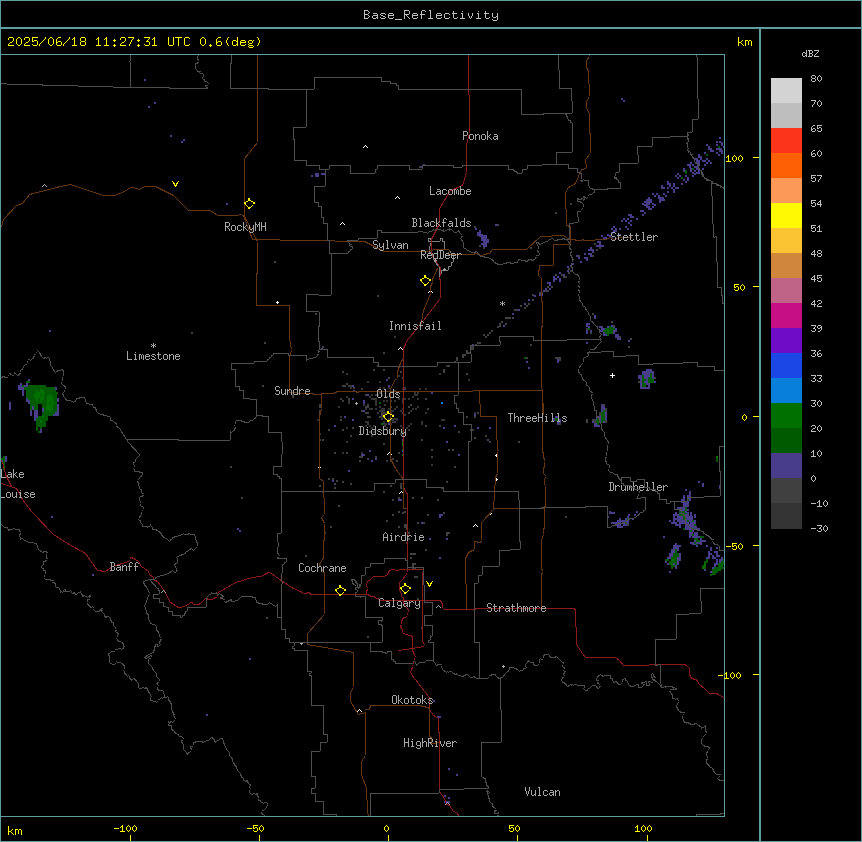Click the yellow diamond marker above Calgary label
862x842 pixels.
click(x=405, y=589)
